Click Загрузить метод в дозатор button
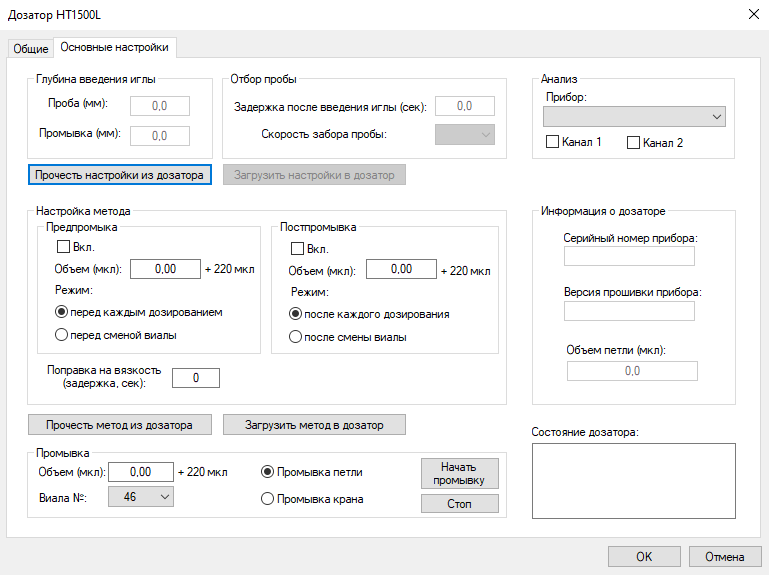Viewport: 769px width, 575px height. click(315, 424)
